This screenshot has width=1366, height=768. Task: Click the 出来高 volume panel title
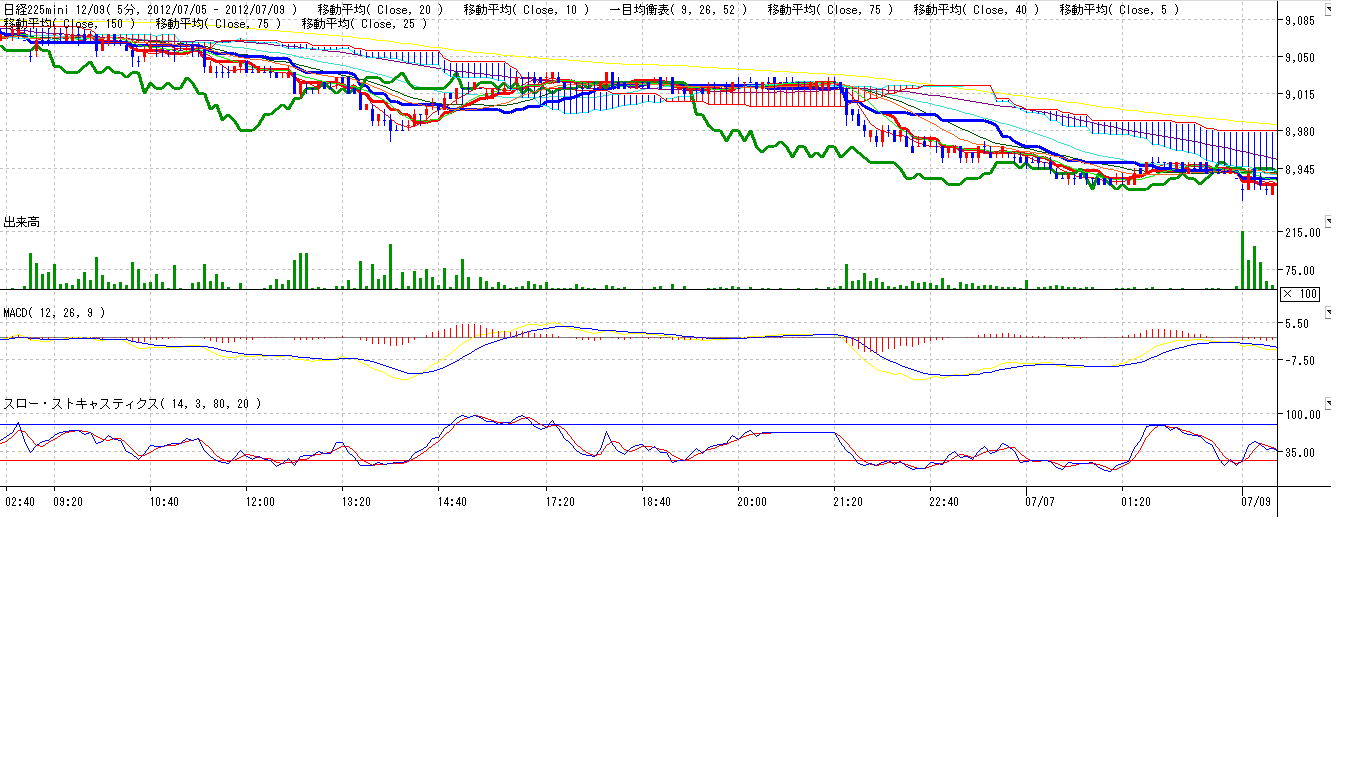(x=21, y=221)
